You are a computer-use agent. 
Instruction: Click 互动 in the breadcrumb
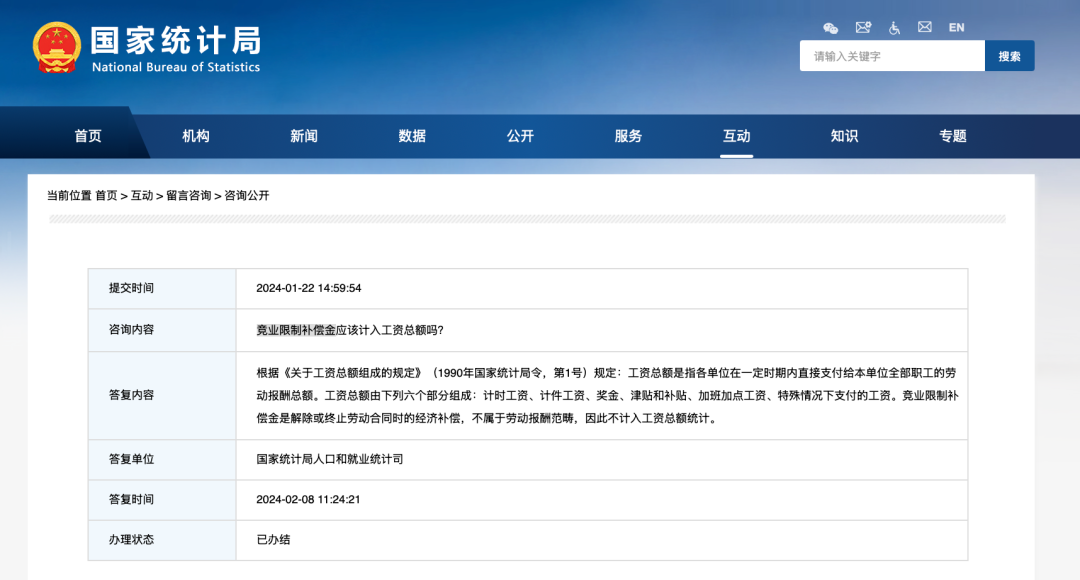(x=142, y=196)
